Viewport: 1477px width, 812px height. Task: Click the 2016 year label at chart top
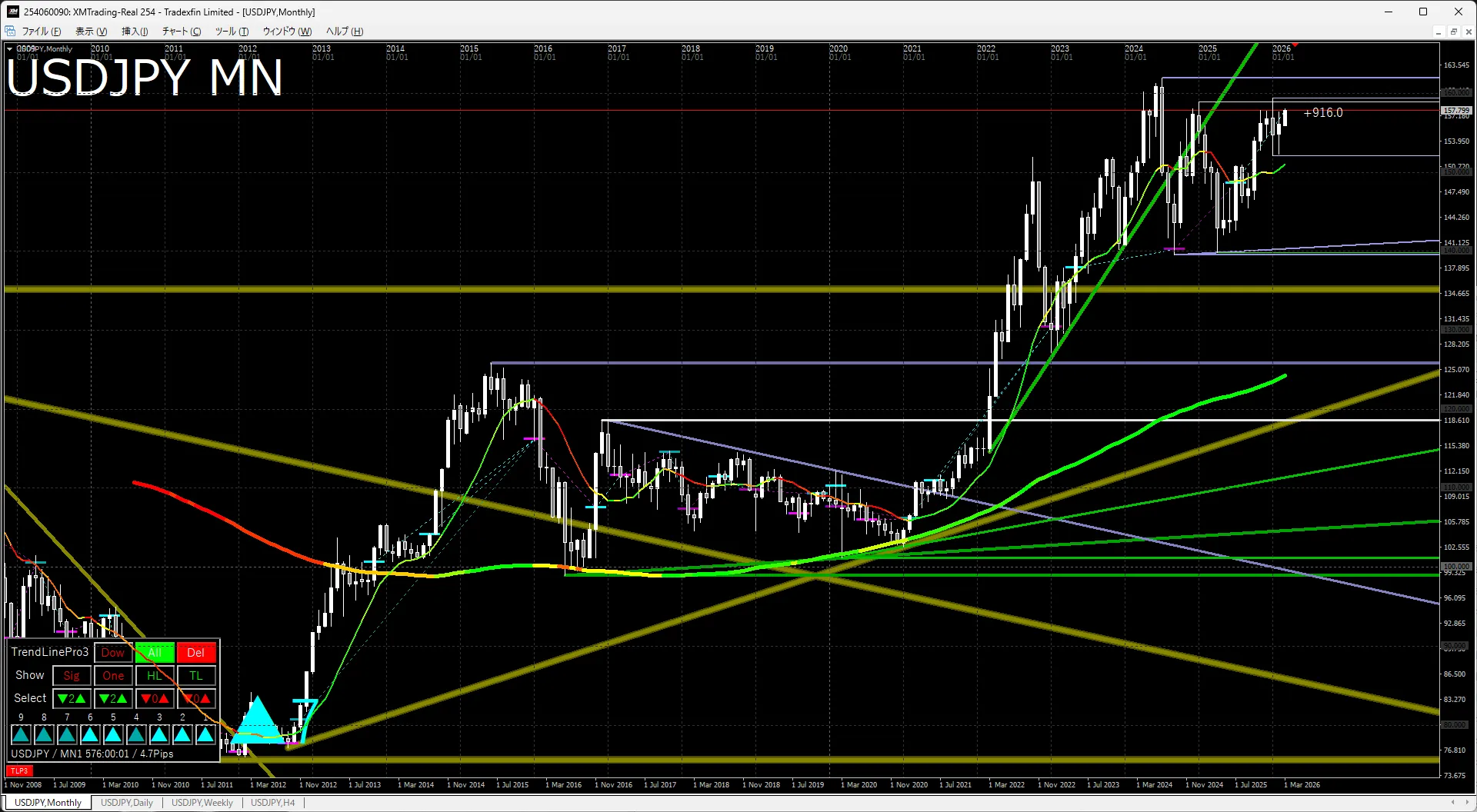pos(543,48)
